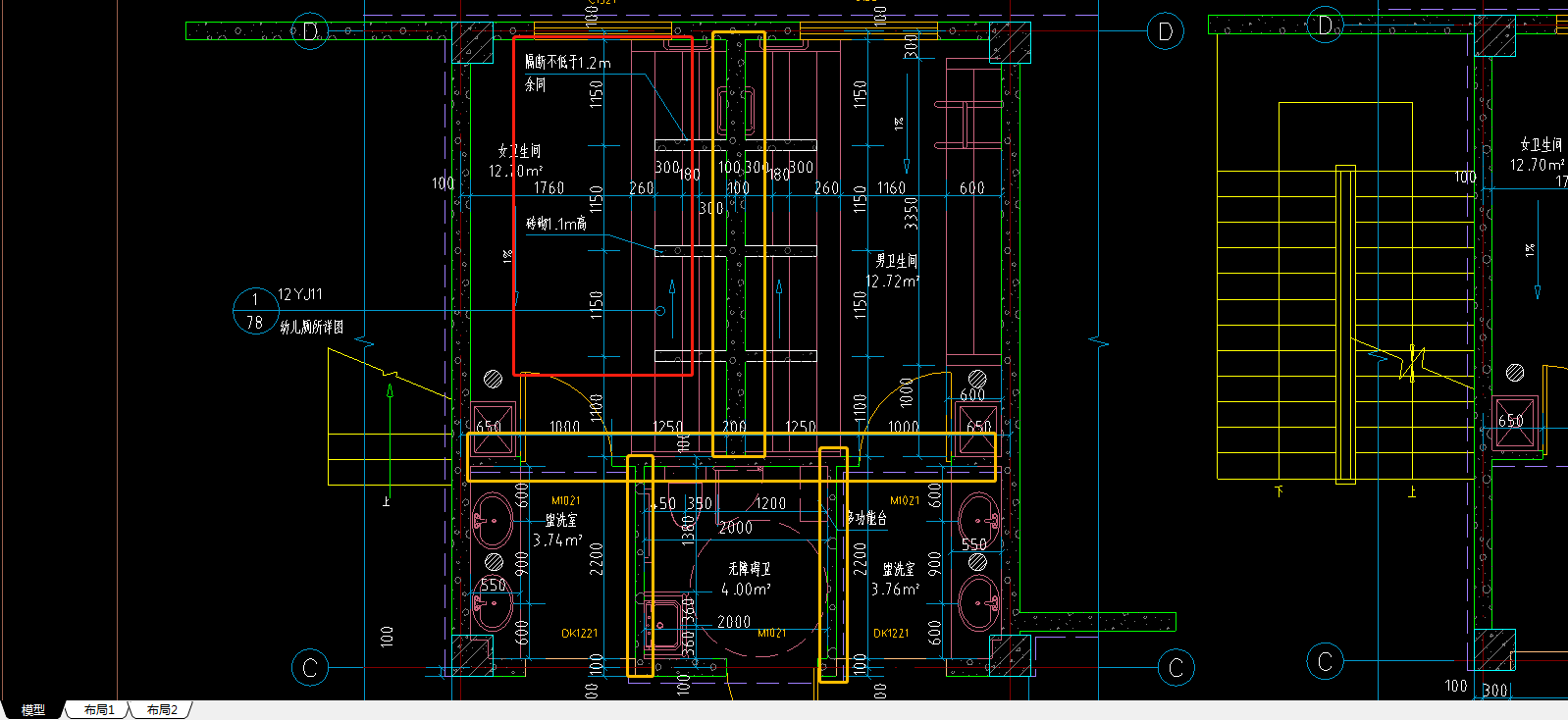This screenshot has height=720, width=1568.
Task: Select the 无障碍卫 room label
Action: click(749, 569)
